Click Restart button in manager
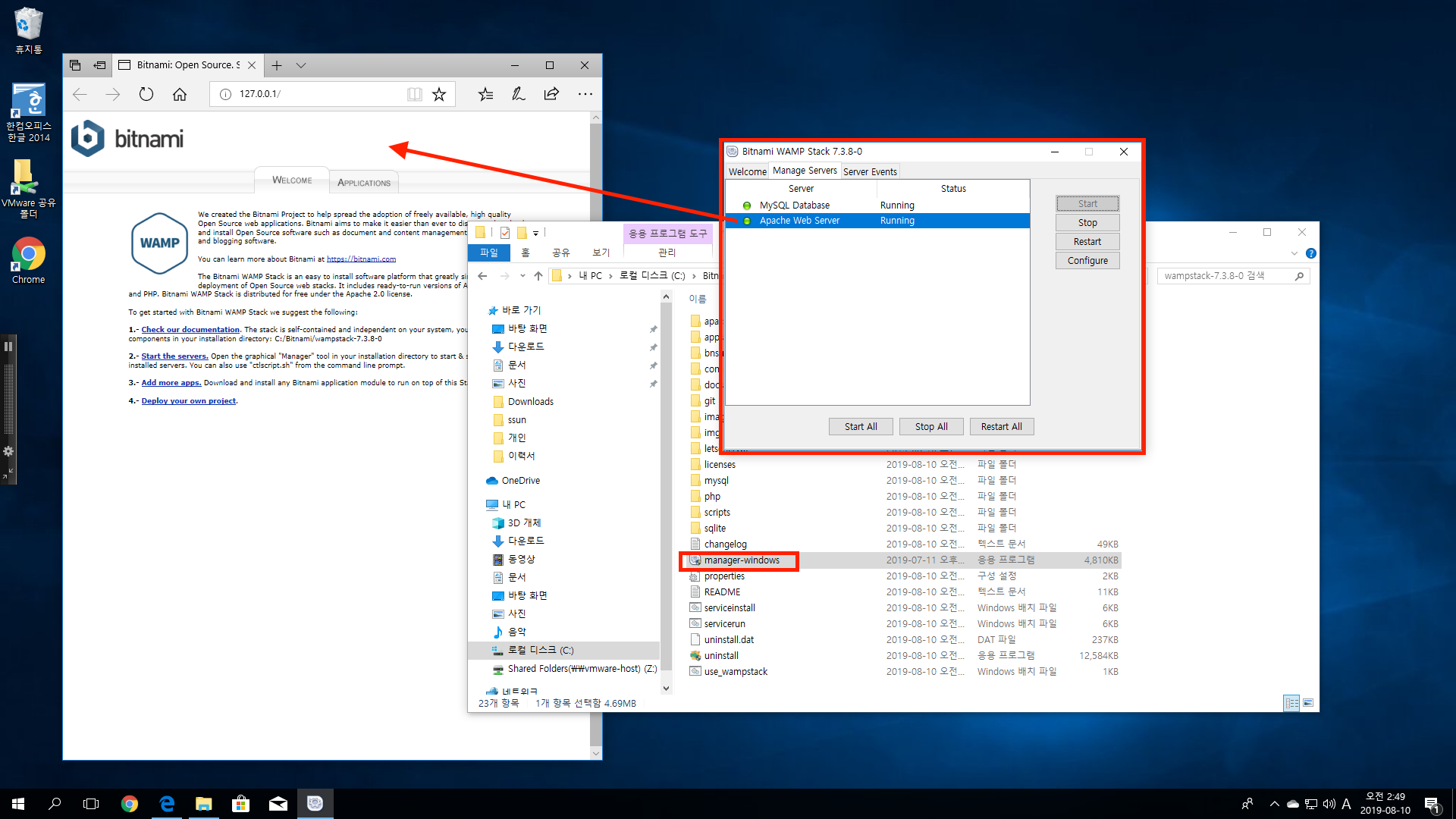The image size is (1456, 819). (1087, 242)
